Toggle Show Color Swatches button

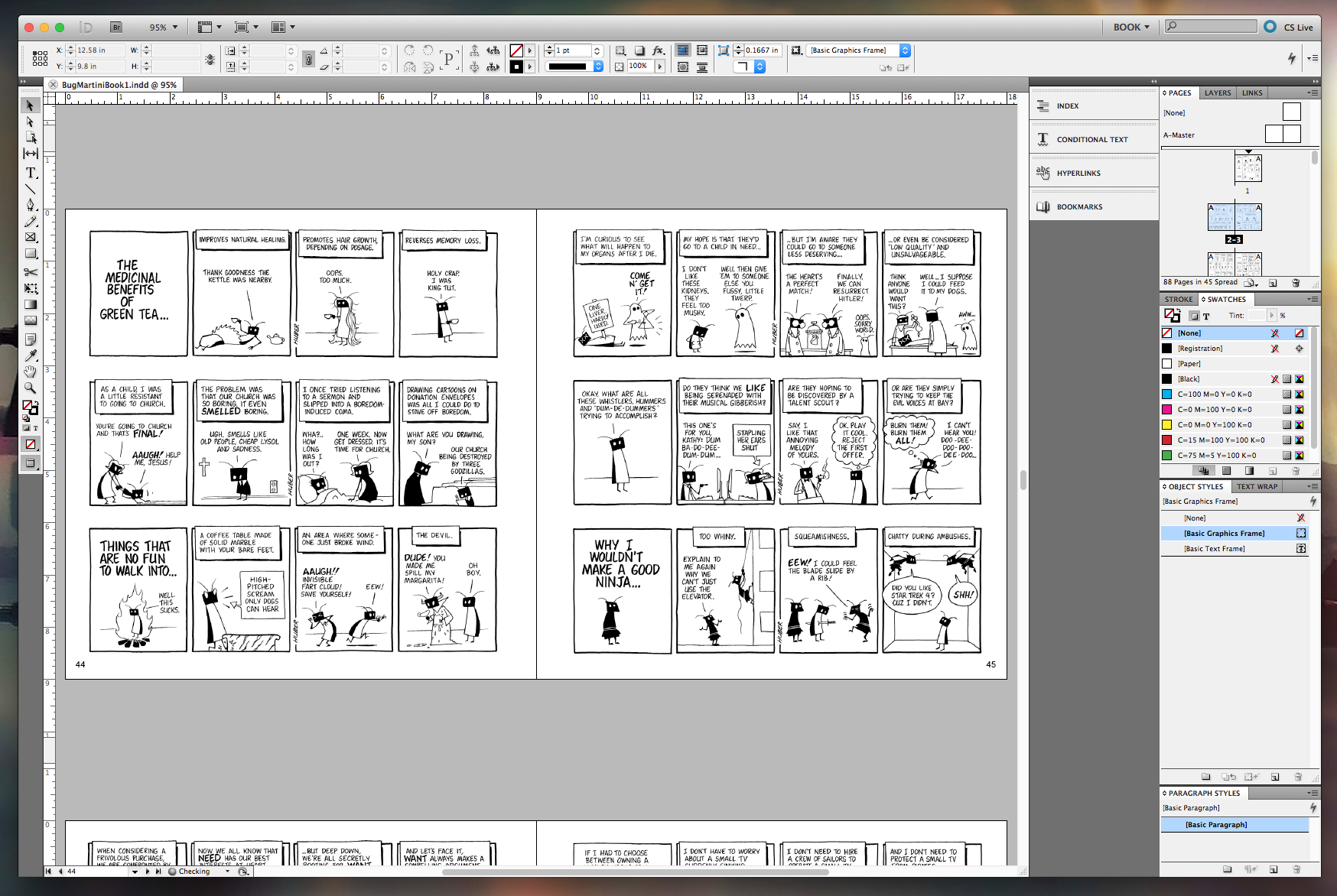pos(1226,471)
